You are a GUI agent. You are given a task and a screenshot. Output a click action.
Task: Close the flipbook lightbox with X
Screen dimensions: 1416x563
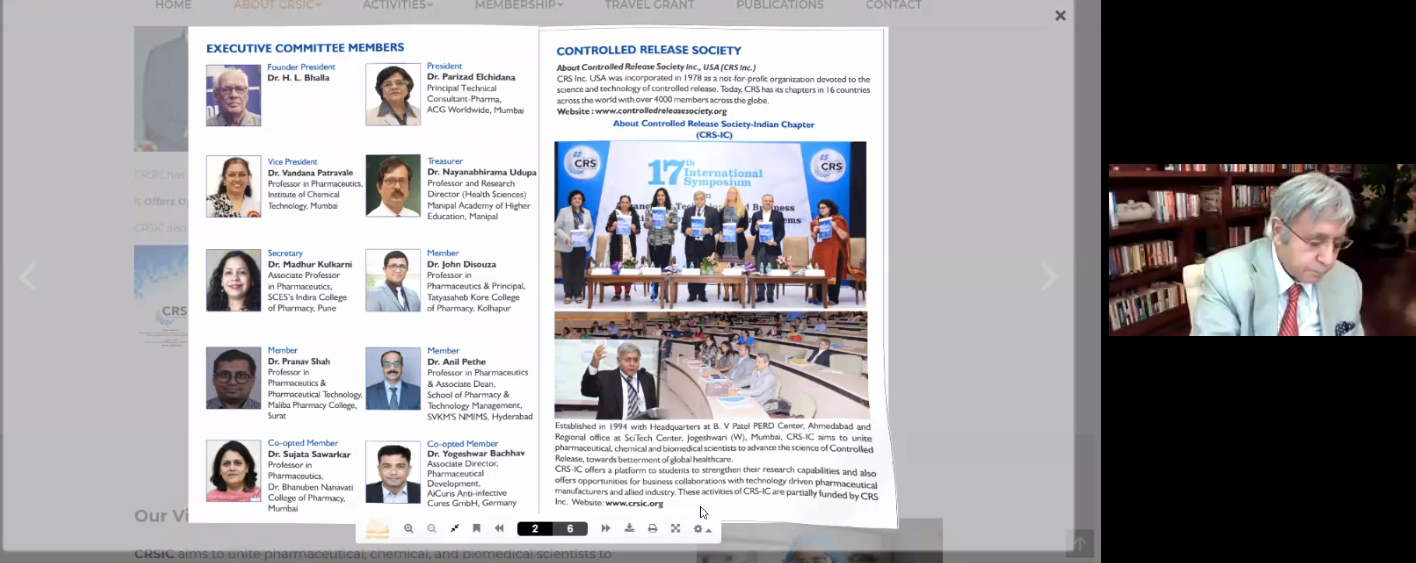coord(1060,16)
